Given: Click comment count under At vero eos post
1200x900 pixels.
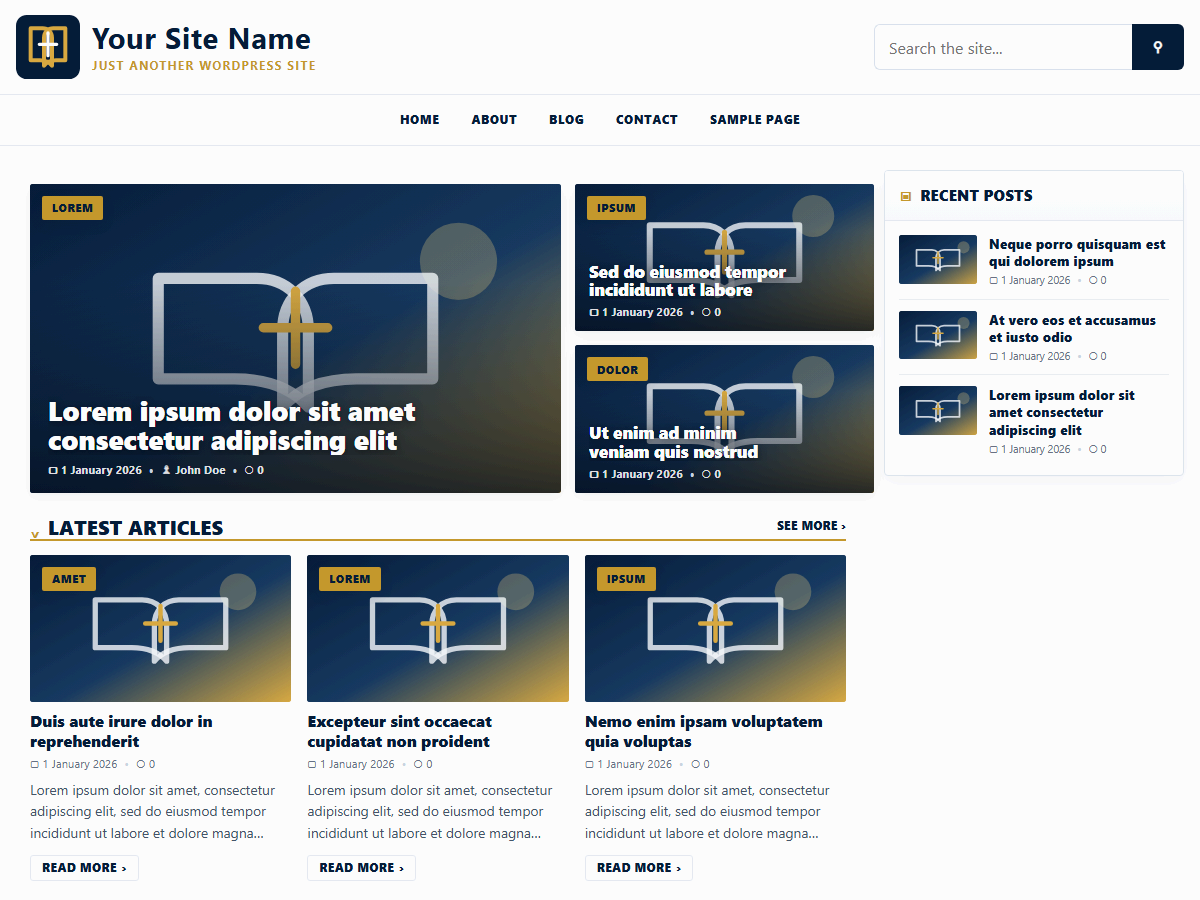Looking at the screenshot, I should 1098,356.
